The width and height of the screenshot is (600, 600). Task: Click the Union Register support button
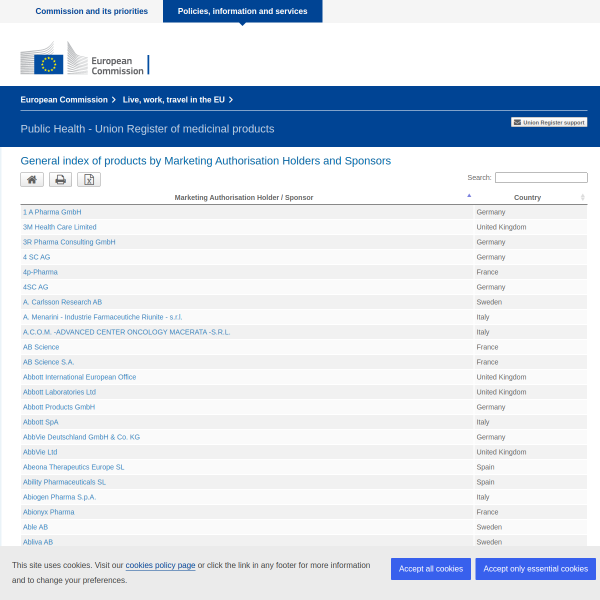549,122
